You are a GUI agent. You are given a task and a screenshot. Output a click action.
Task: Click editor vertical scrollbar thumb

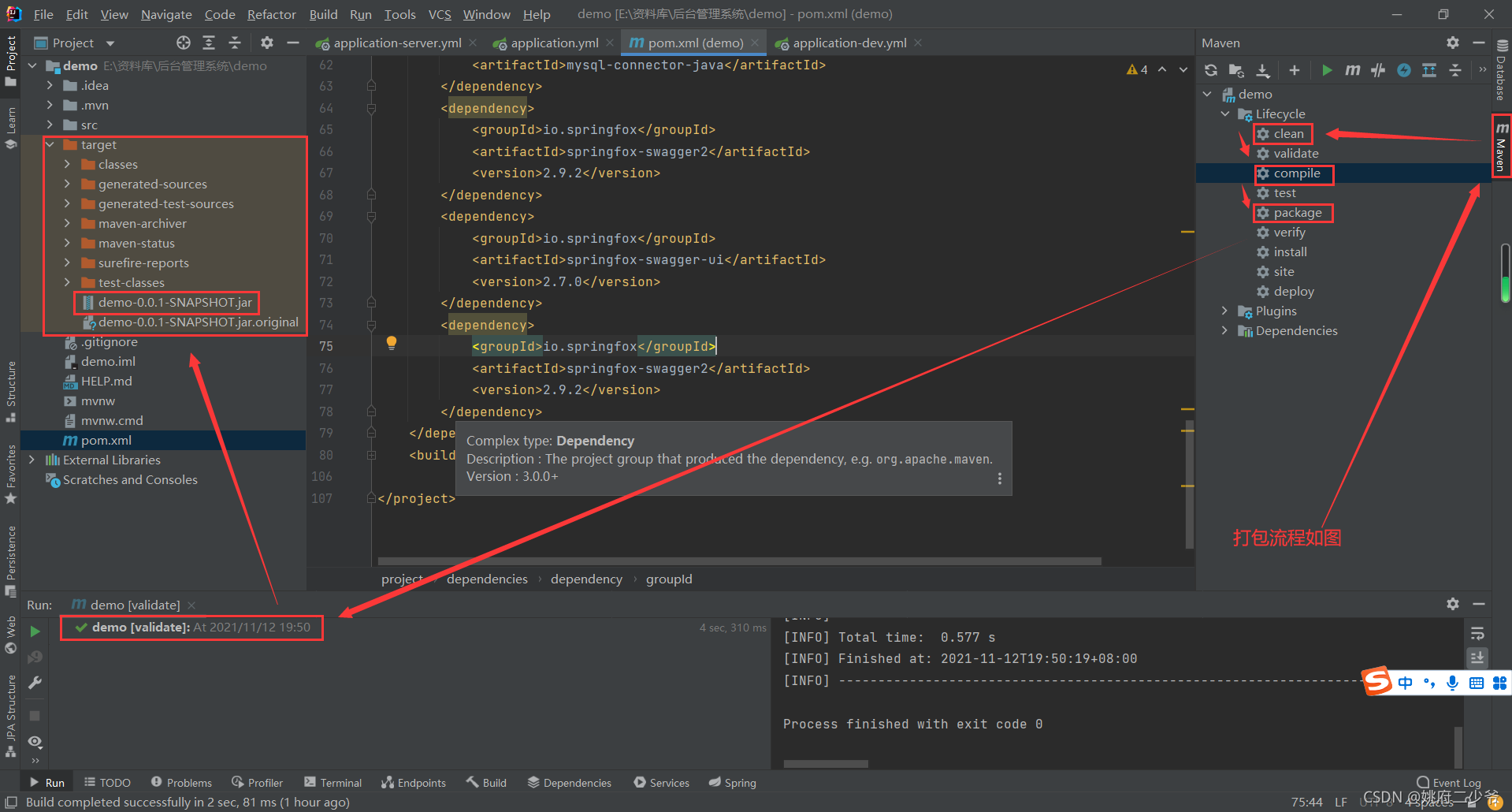tap(1189, 485)
